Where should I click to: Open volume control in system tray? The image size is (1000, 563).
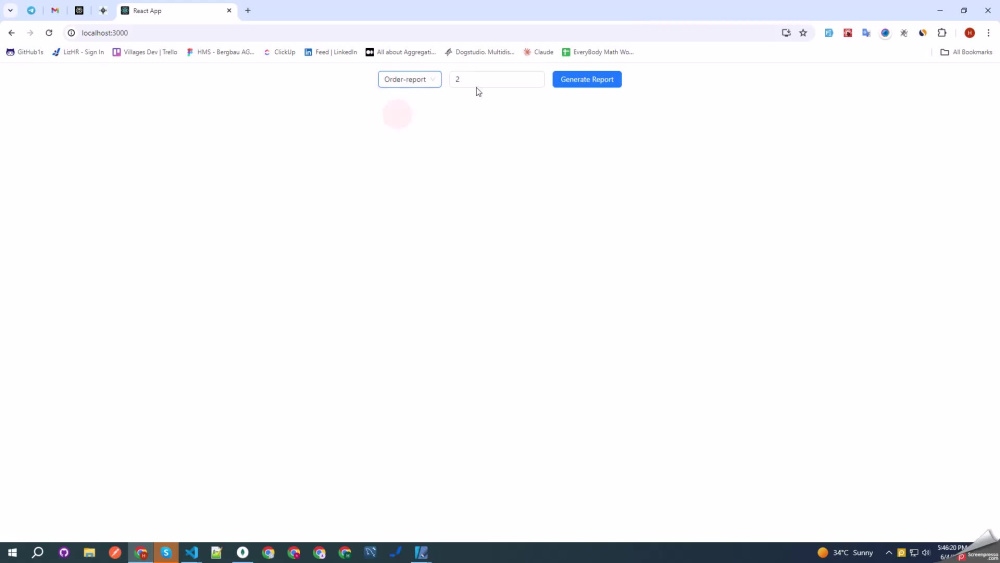[926, 552]
